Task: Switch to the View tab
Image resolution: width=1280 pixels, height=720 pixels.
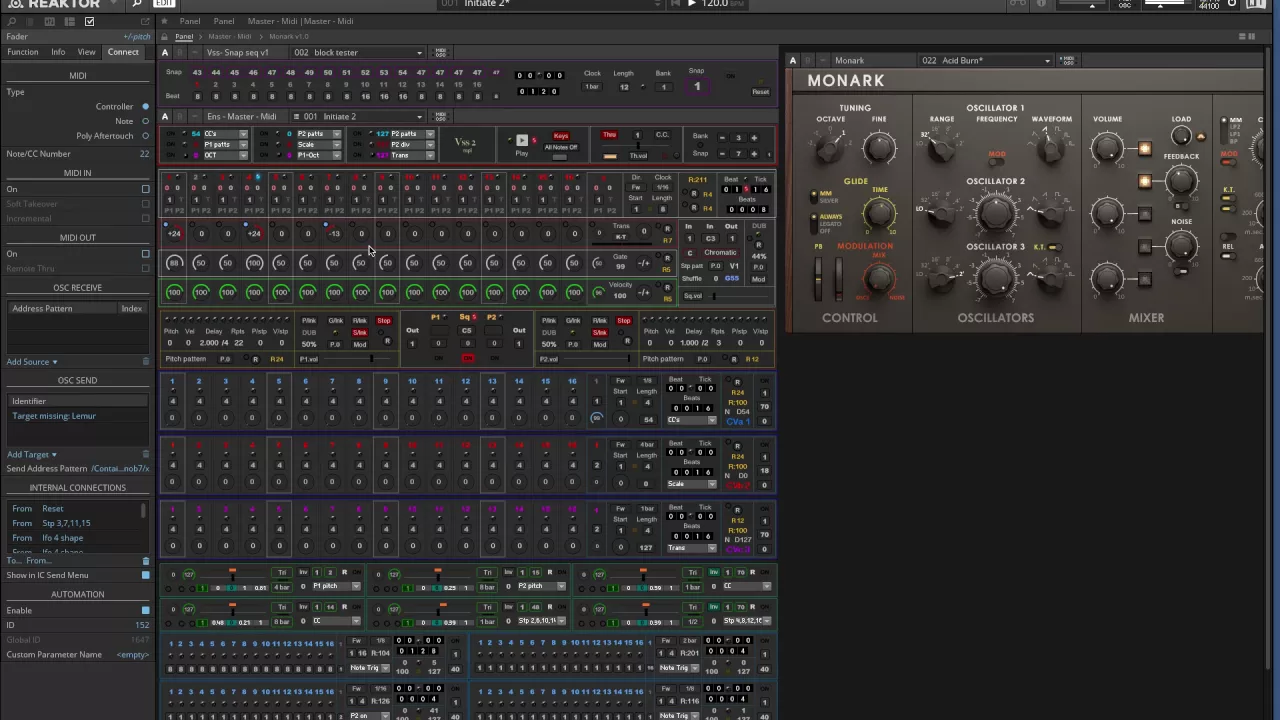Action: point(87,52)
